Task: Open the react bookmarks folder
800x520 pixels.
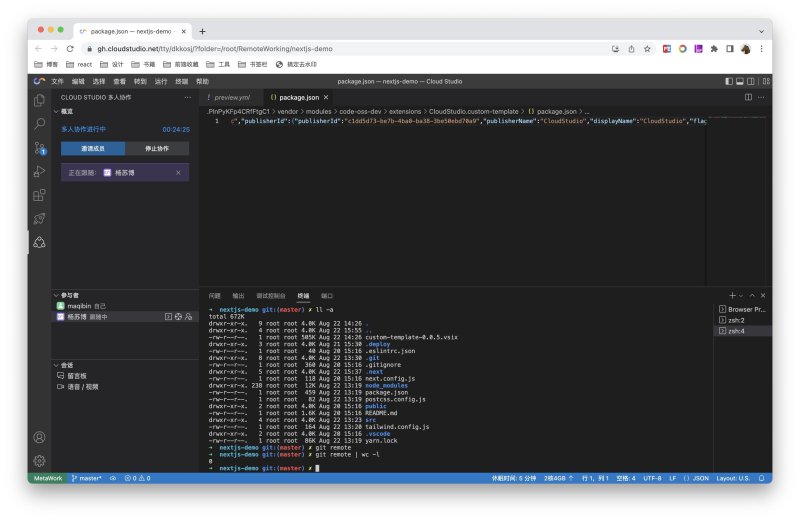Action: (x=79, y=64)
